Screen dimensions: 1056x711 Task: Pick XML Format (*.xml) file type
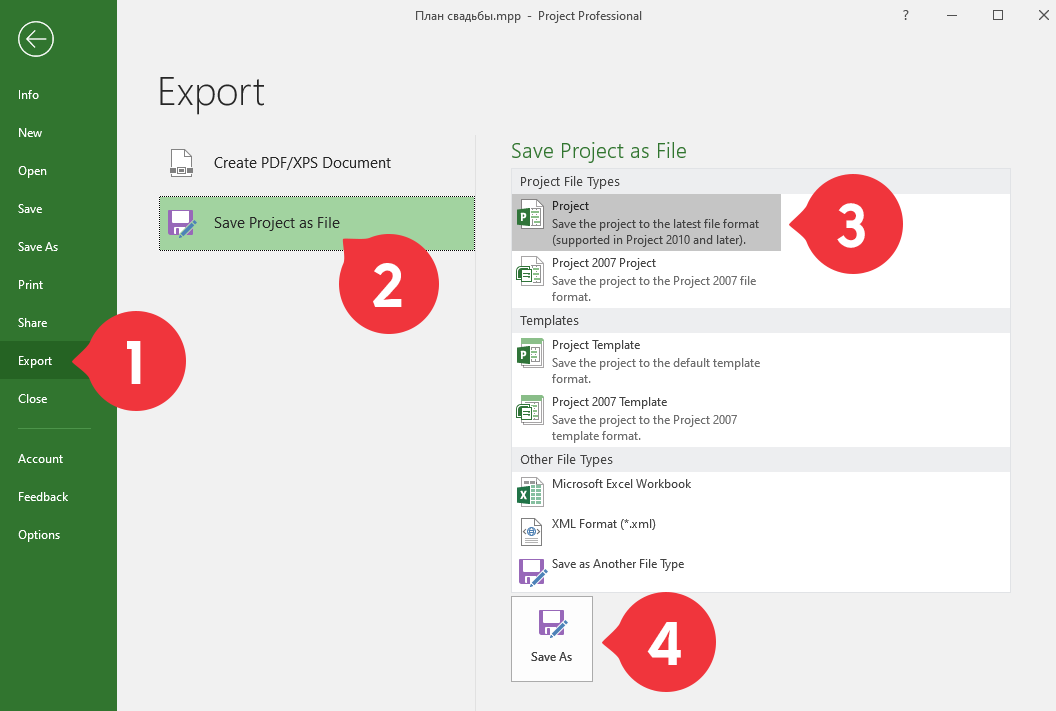(x=647, y=532)
